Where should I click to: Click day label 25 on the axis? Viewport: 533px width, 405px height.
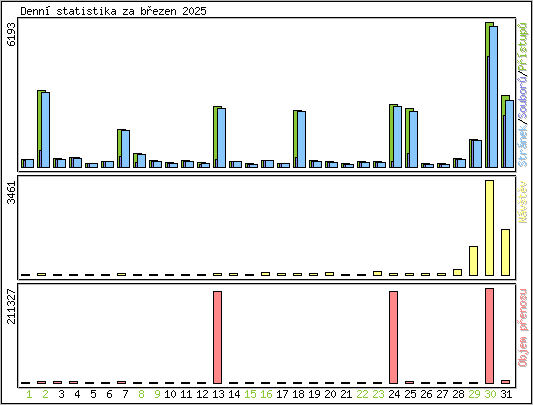(x=410, y=394)
